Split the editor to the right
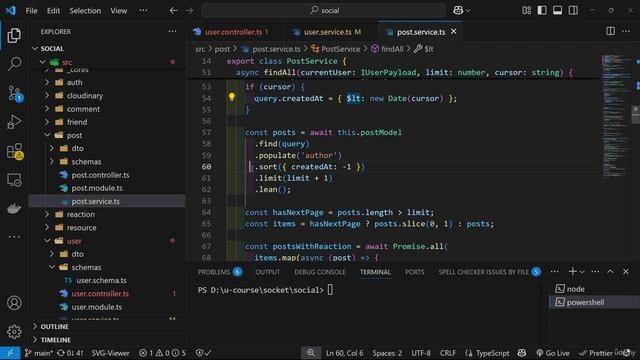Viewport: 640px width, 360px height. pos(610,31)
